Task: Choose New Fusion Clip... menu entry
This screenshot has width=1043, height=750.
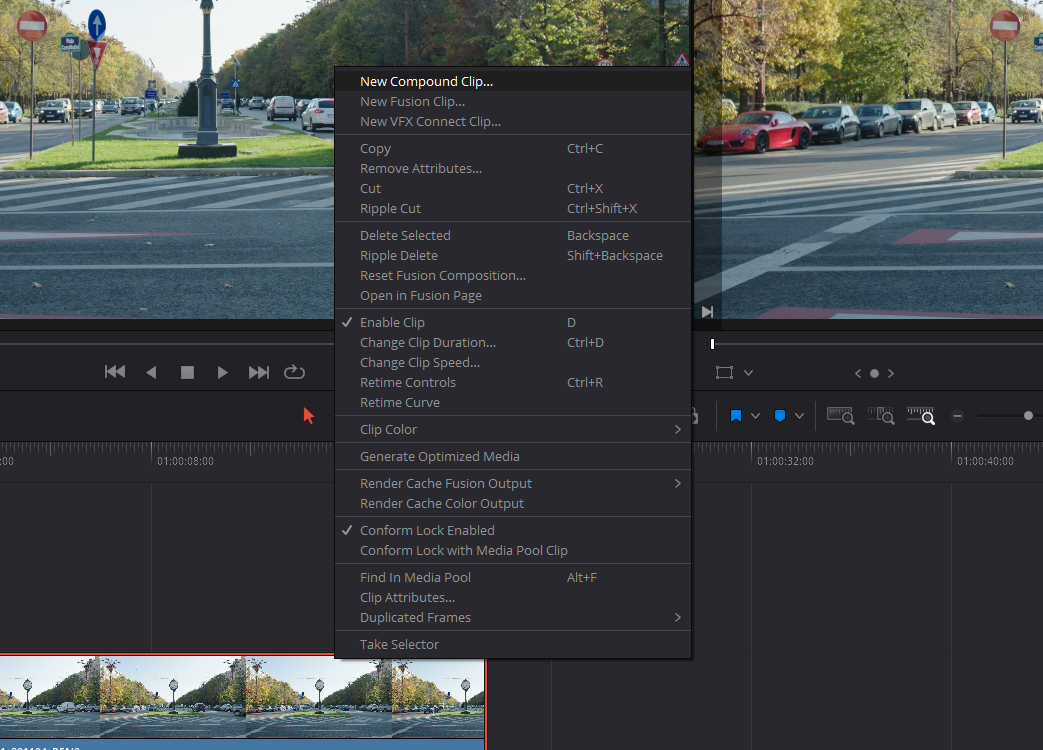Action: coord(513,101)
